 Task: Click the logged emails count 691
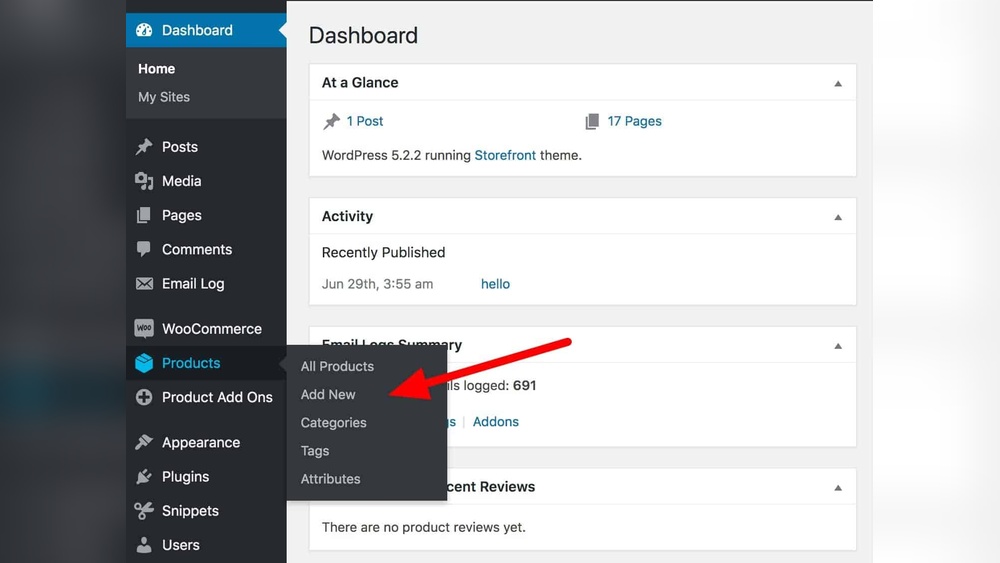click(x=524, y=385)
